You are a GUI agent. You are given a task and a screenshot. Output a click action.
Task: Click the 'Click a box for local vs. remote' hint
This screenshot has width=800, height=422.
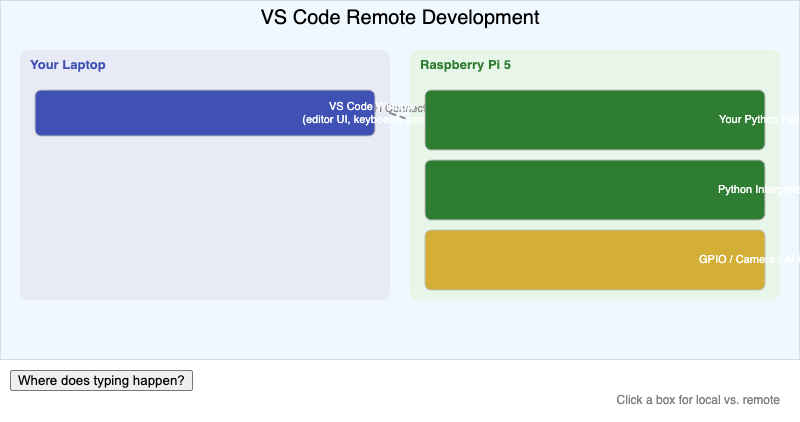click(698, 400)
